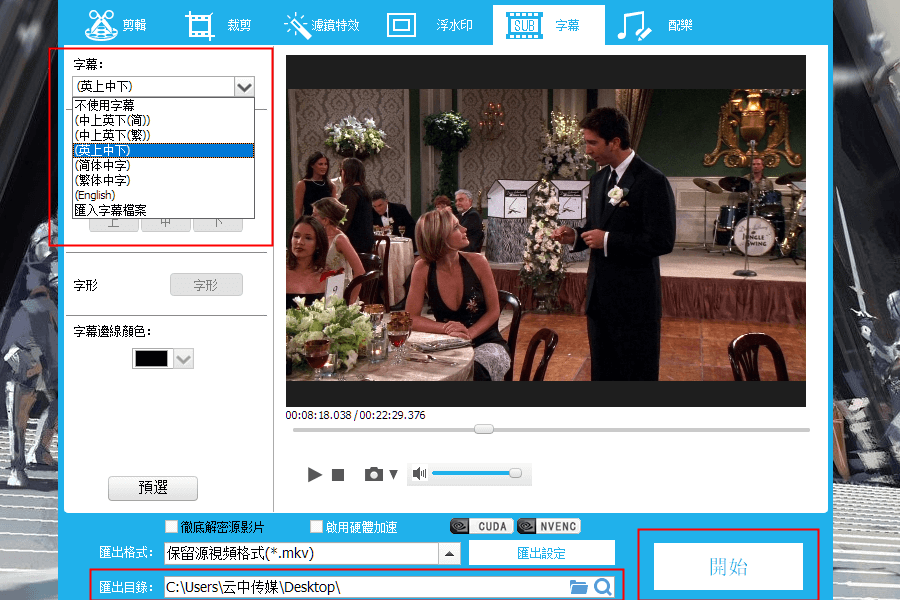The image size is (900, 600).
Task: Mute audio with the speaker icon
Action: tap(420, 474)
